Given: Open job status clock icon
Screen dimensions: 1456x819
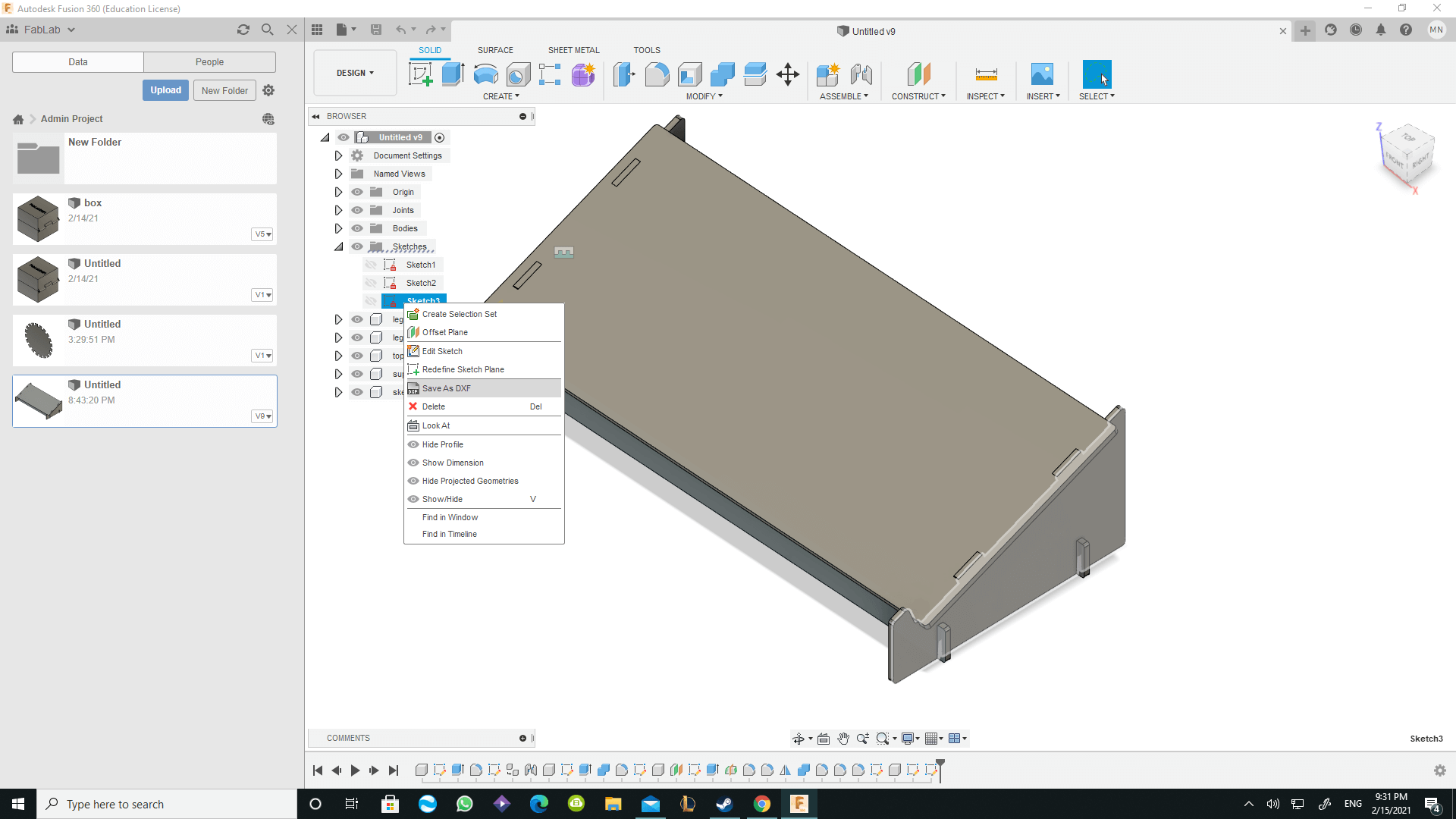Looking at the screenshot, I should point(1355,30).
